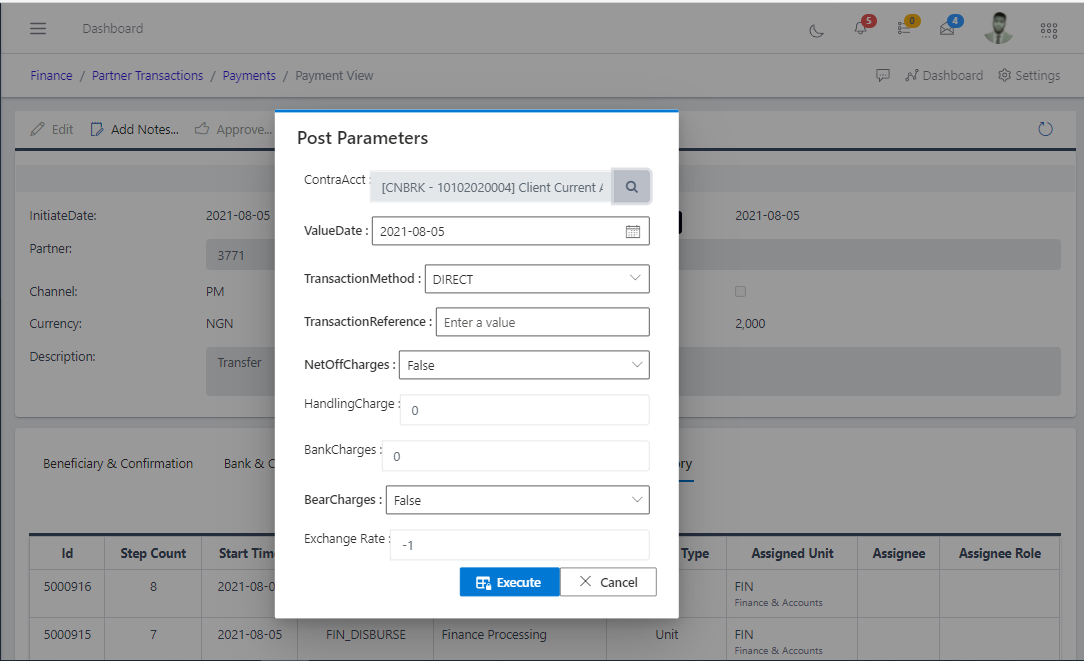Open the ContraAcct account search magnifier
Screen dimensions: 1084x661
click(631, 186)
